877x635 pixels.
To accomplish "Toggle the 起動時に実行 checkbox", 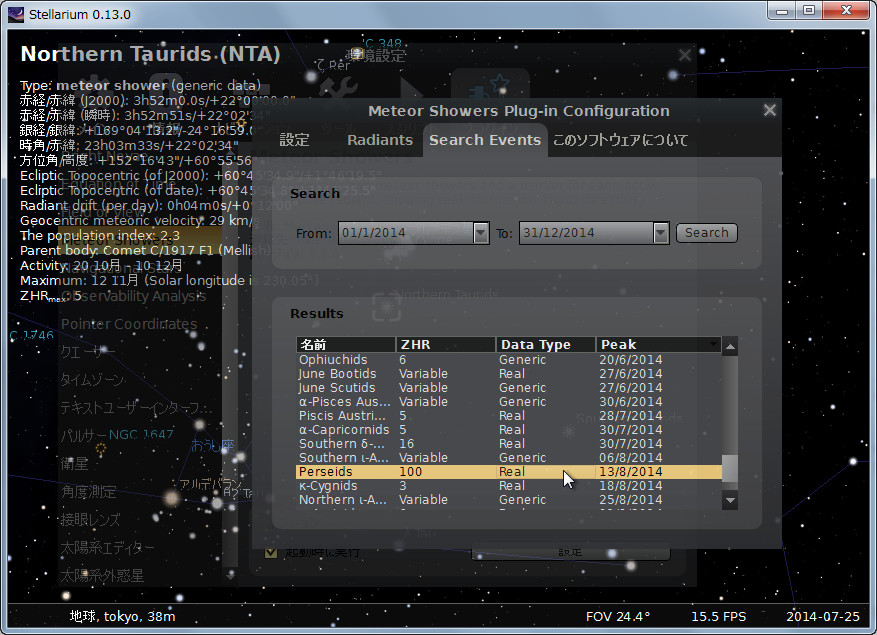I will [x=271, y=553].
